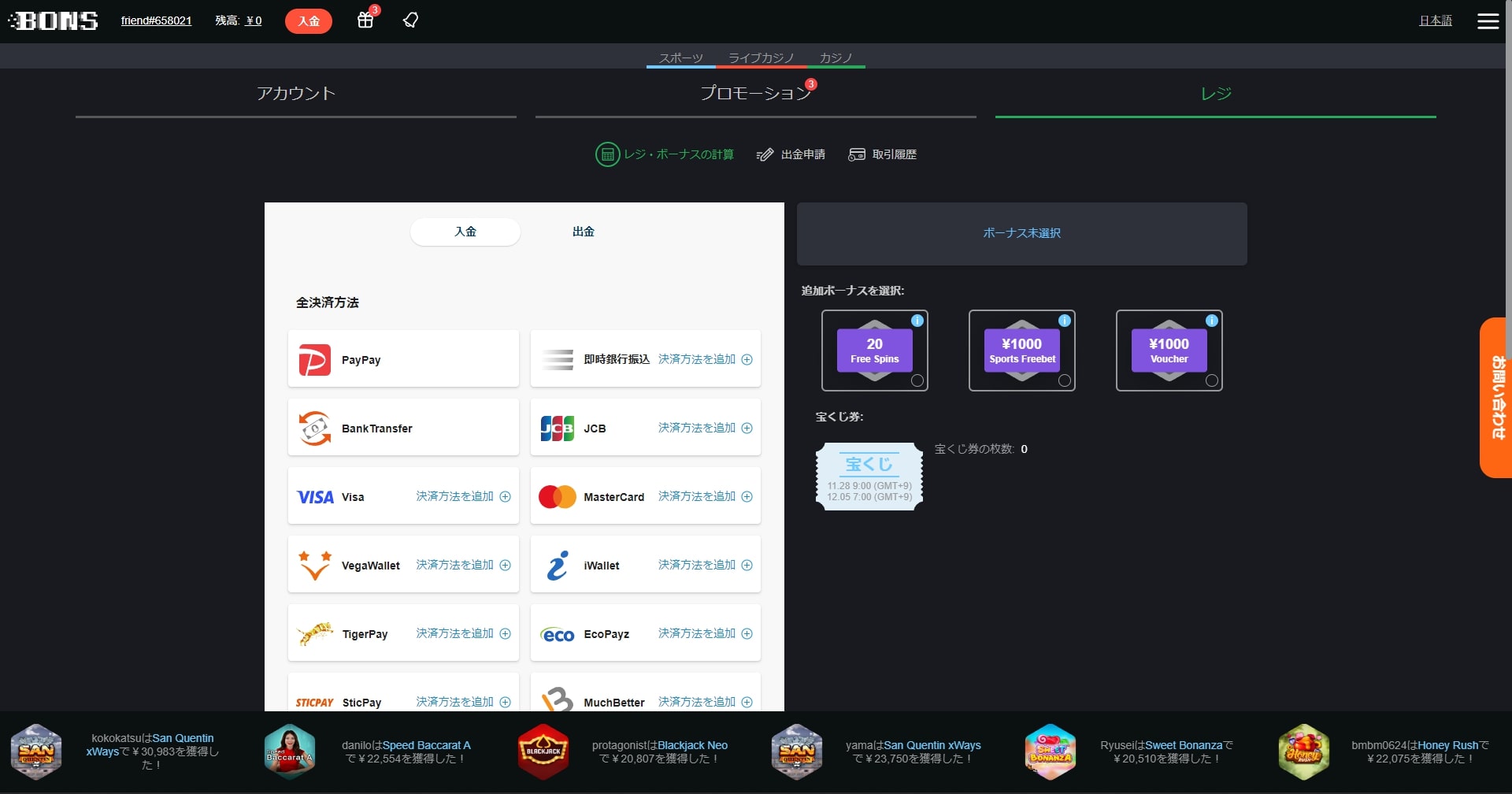Click 宝くじ券の枚数: 0 text

(981, 449)
